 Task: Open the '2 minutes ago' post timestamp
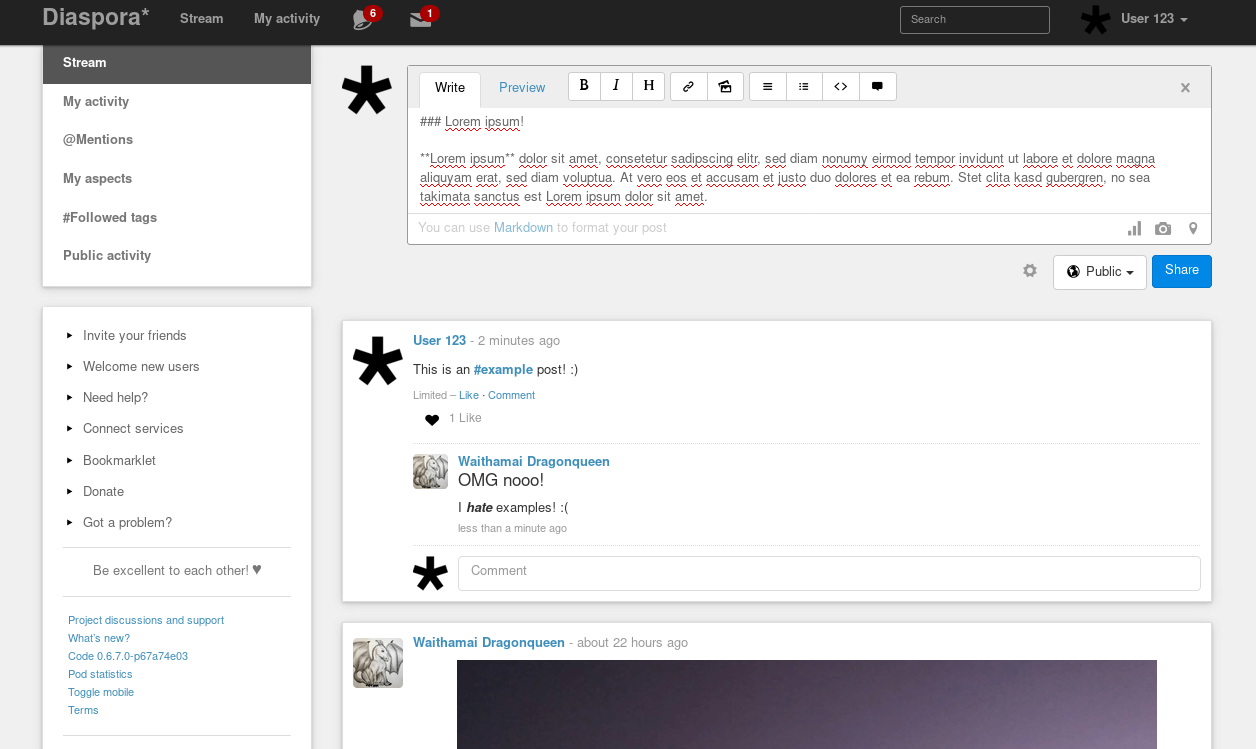[x=518, y=341]
